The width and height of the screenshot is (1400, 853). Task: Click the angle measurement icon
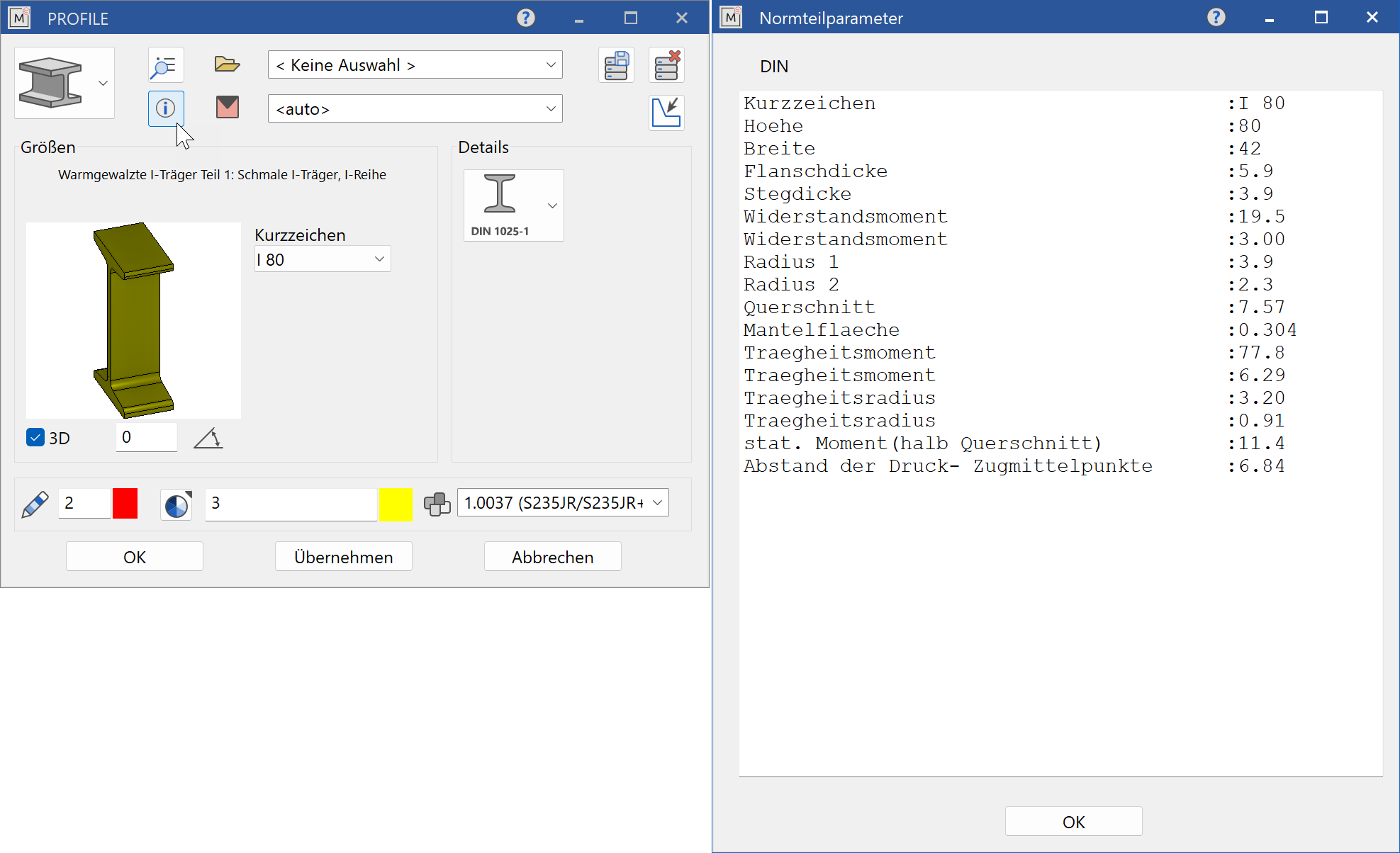[208, 439]
